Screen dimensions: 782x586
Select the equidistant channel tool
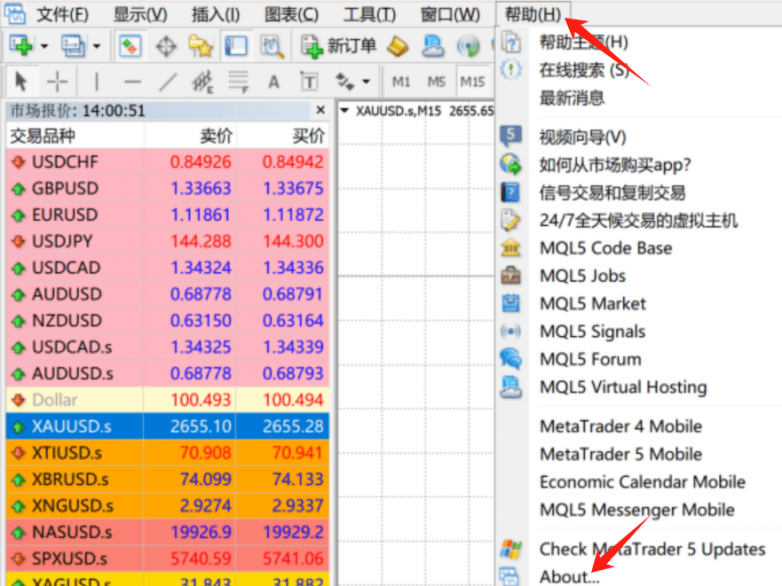203,81
